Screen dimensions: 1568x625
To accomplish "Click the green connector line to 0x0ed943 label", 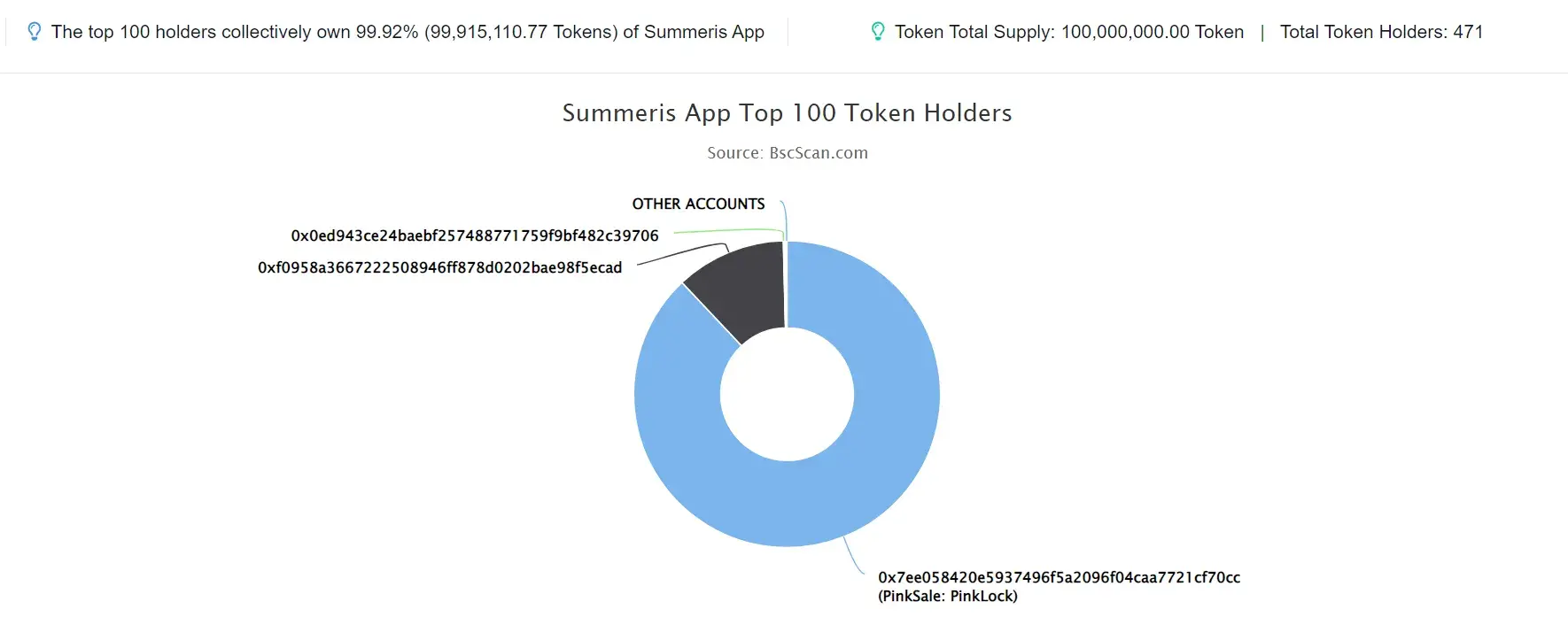I will click(x=729, y=232).
